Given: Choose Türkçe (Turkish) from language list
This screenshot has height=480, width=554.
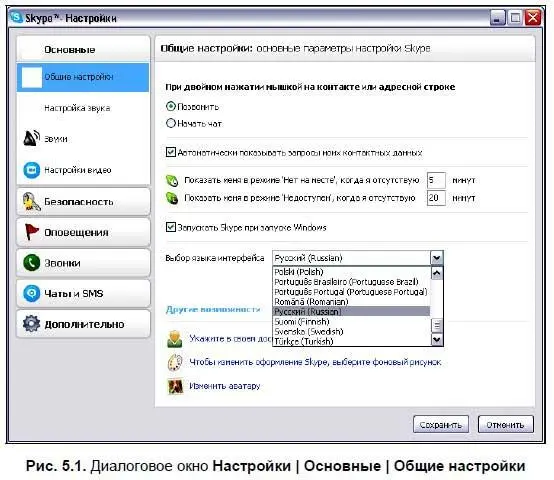Looking at the screenshot, I should coord(352,341).
